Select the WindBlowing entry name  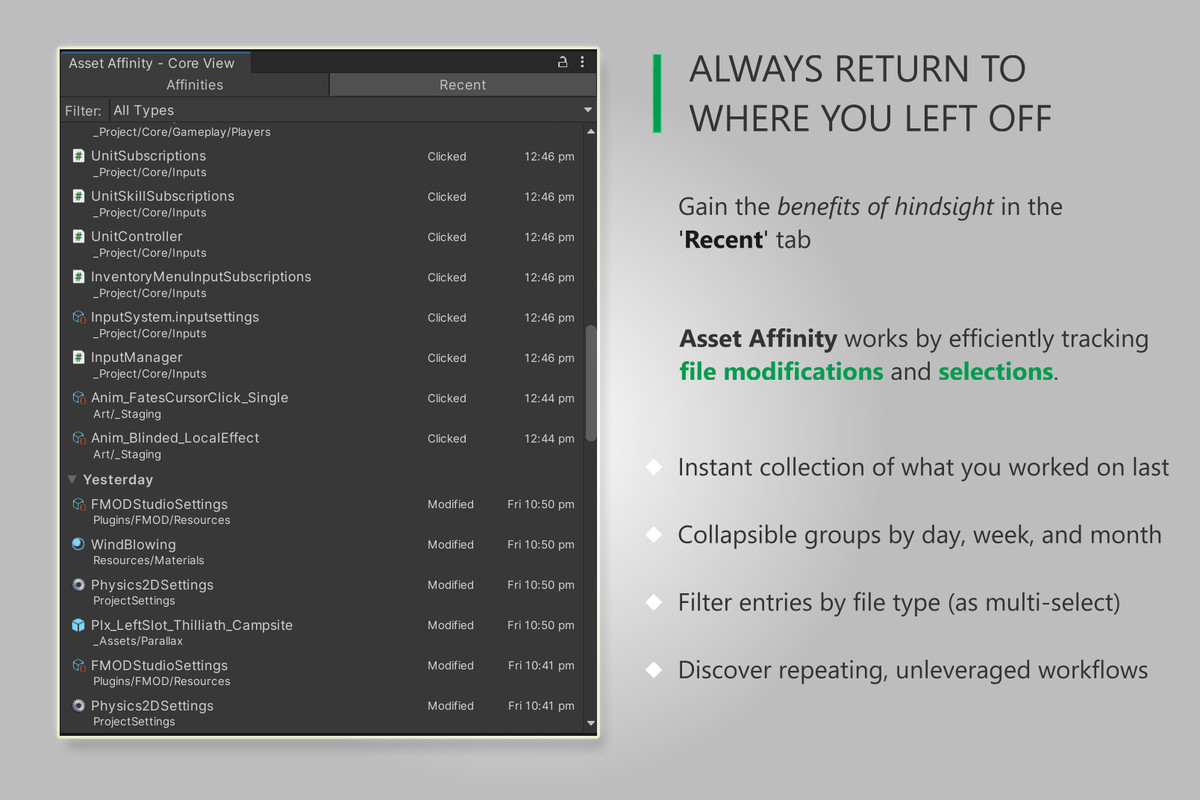tap(133, 544)
